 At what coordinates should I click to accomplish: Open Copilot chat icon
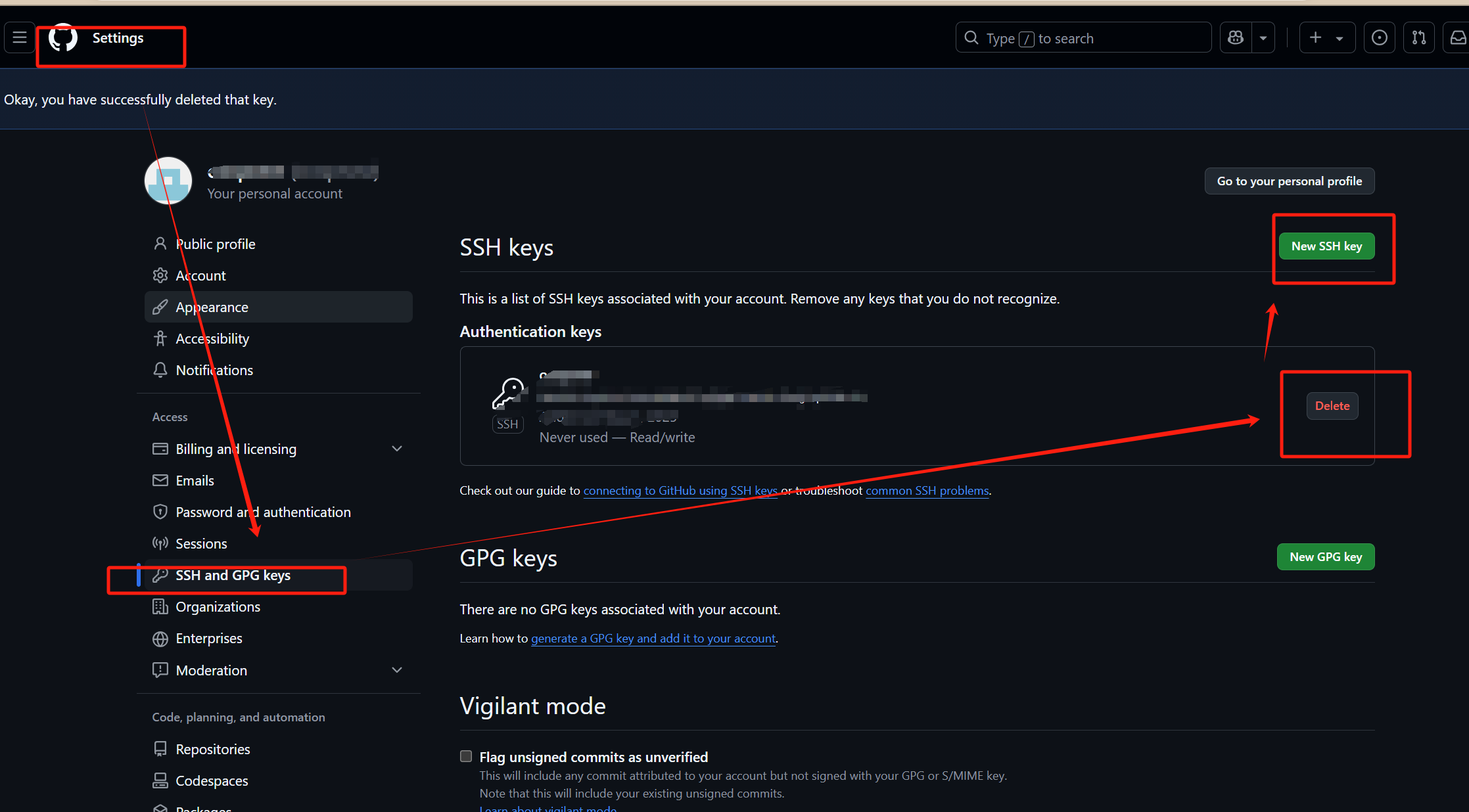1236,37
